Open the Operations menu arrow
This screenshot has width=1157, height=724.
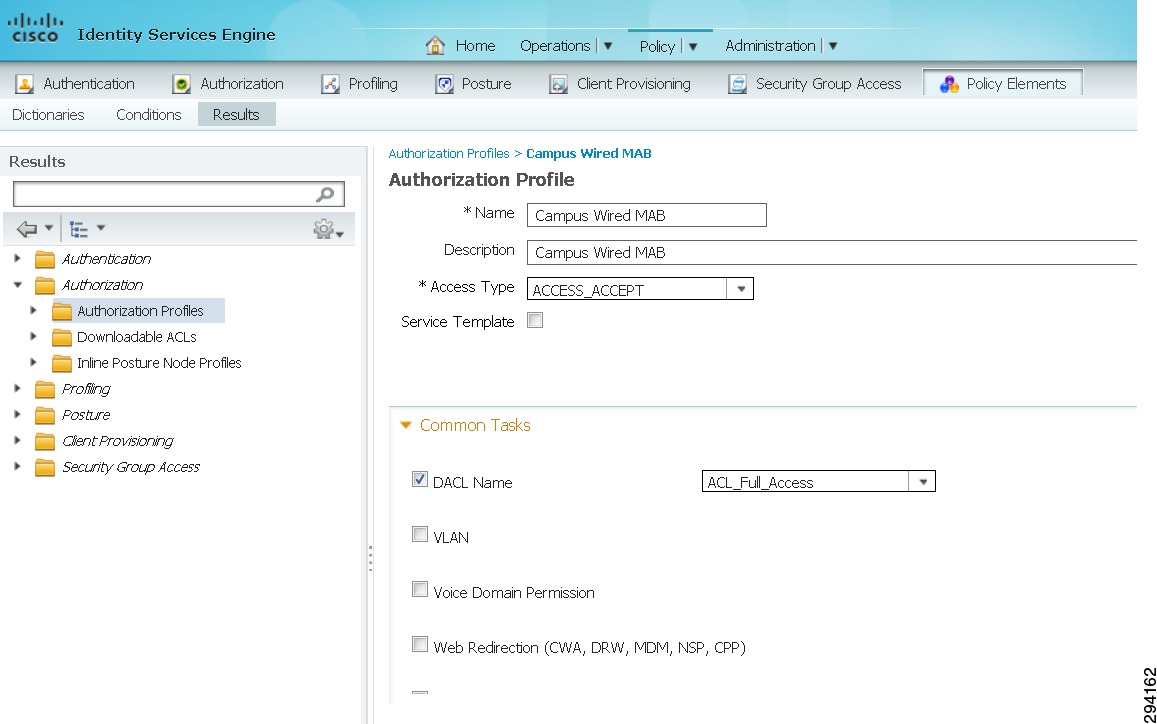coord(608,46)
